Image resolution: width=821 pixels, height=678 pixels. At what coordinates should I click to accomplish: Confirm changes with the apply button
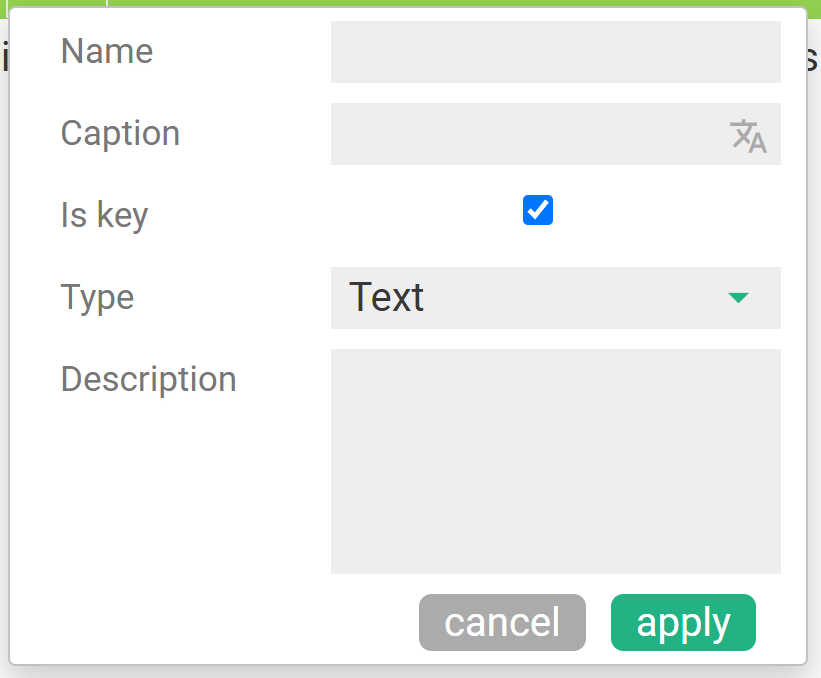(683, 622)
